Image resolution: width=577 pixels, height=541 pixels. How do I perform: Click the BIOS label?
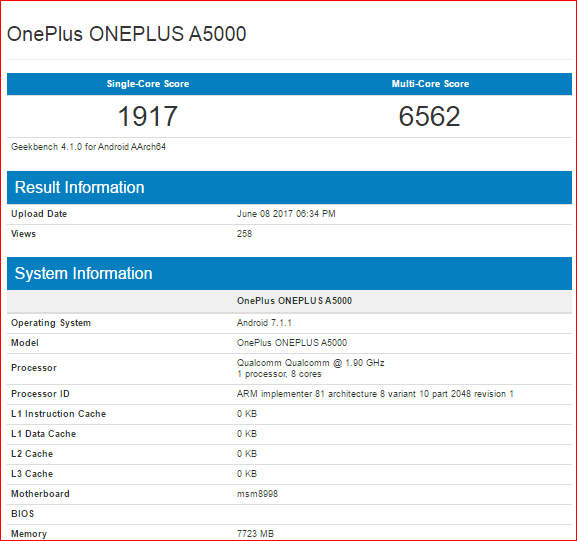click(22, 513)
